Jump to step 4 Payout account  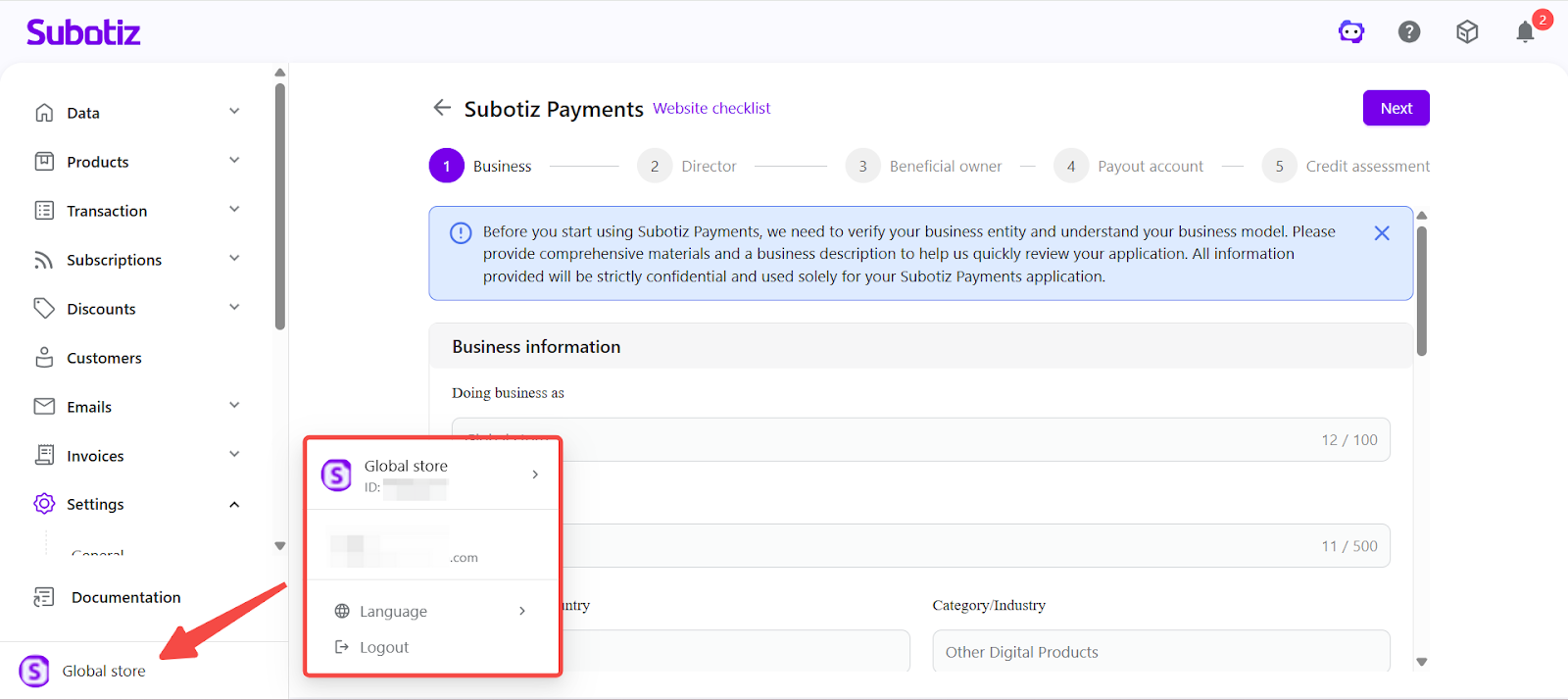pos(1130,167)
